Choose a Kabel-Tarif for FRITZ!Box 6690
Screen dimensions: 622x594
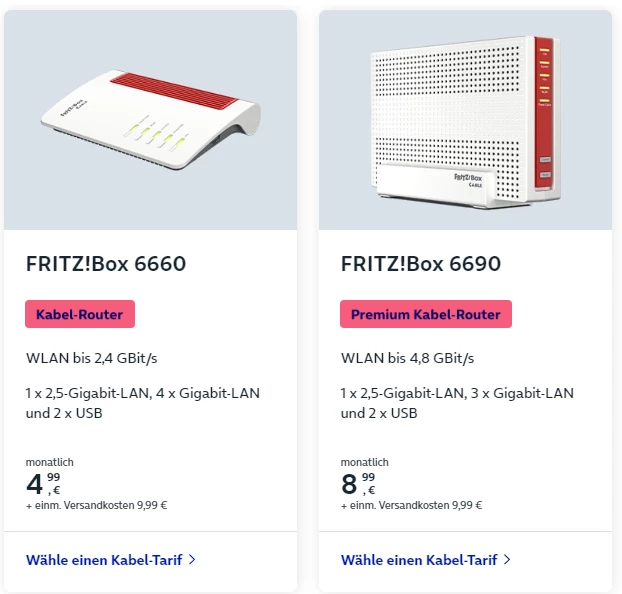click(x=419, y=560)
